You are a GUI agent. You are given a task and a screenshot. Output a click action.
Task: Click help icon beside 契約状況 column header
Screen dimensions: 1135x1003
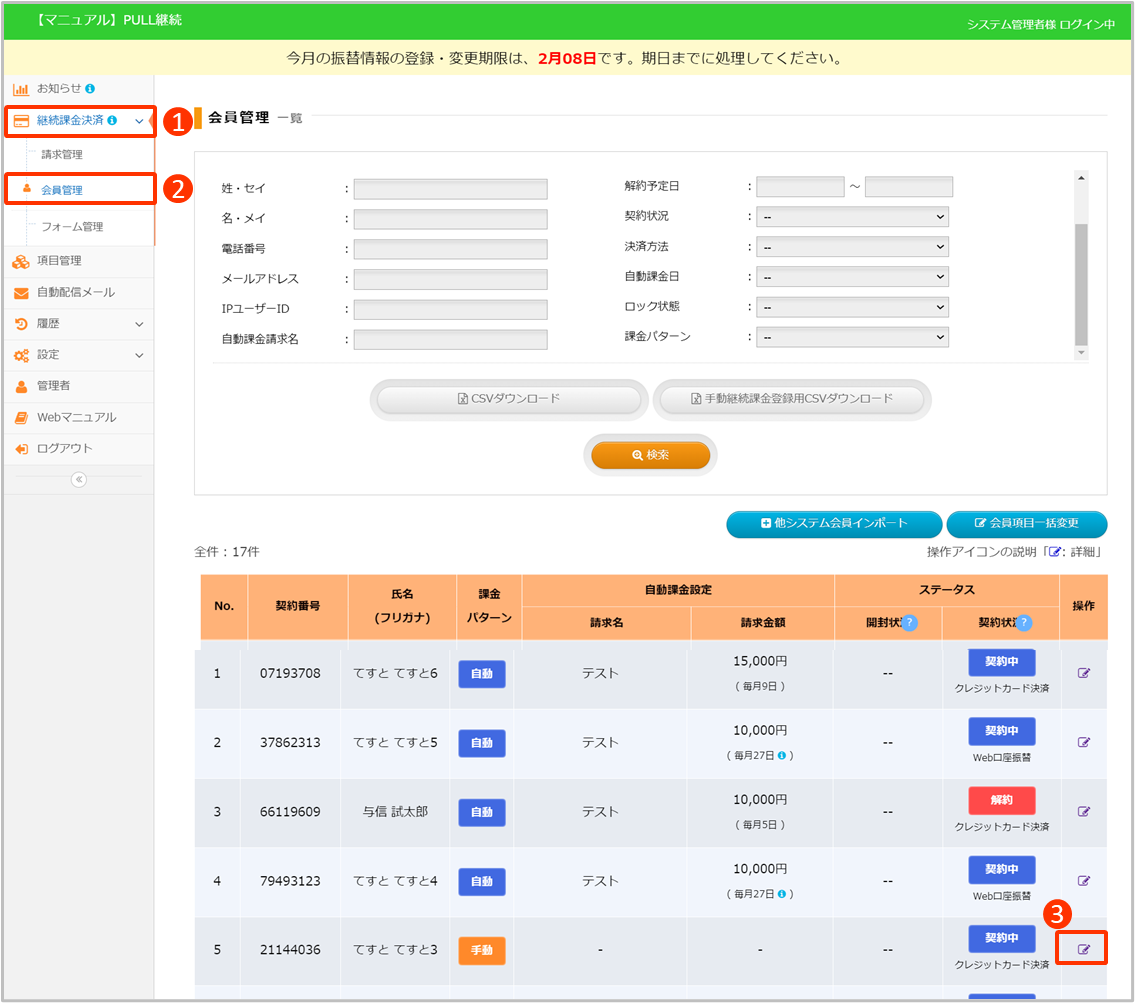point(1024,622)
